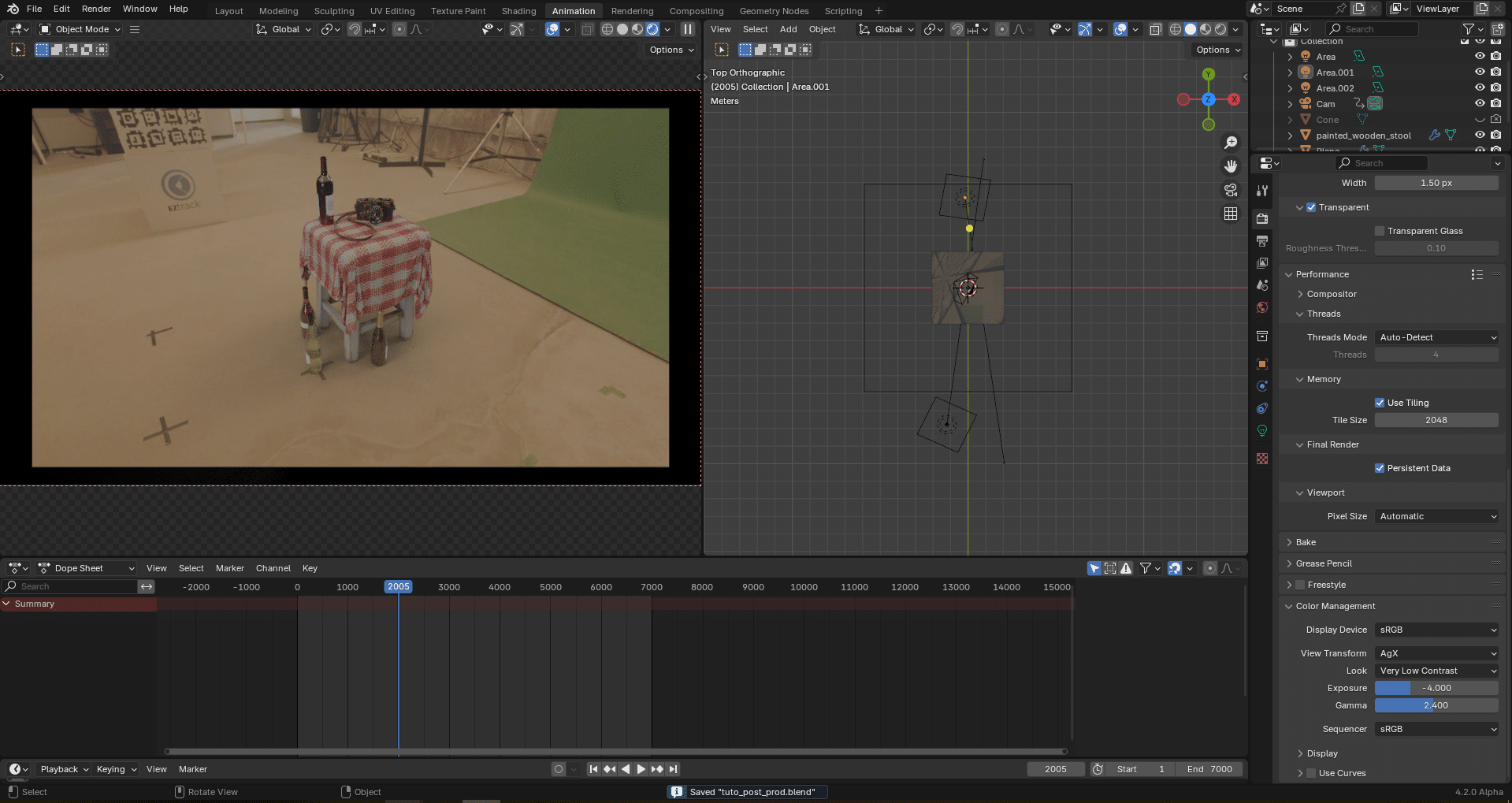This screenshot has height=803, width=1512.
Task: Jump to the end frame button
Action: [673, 769]
